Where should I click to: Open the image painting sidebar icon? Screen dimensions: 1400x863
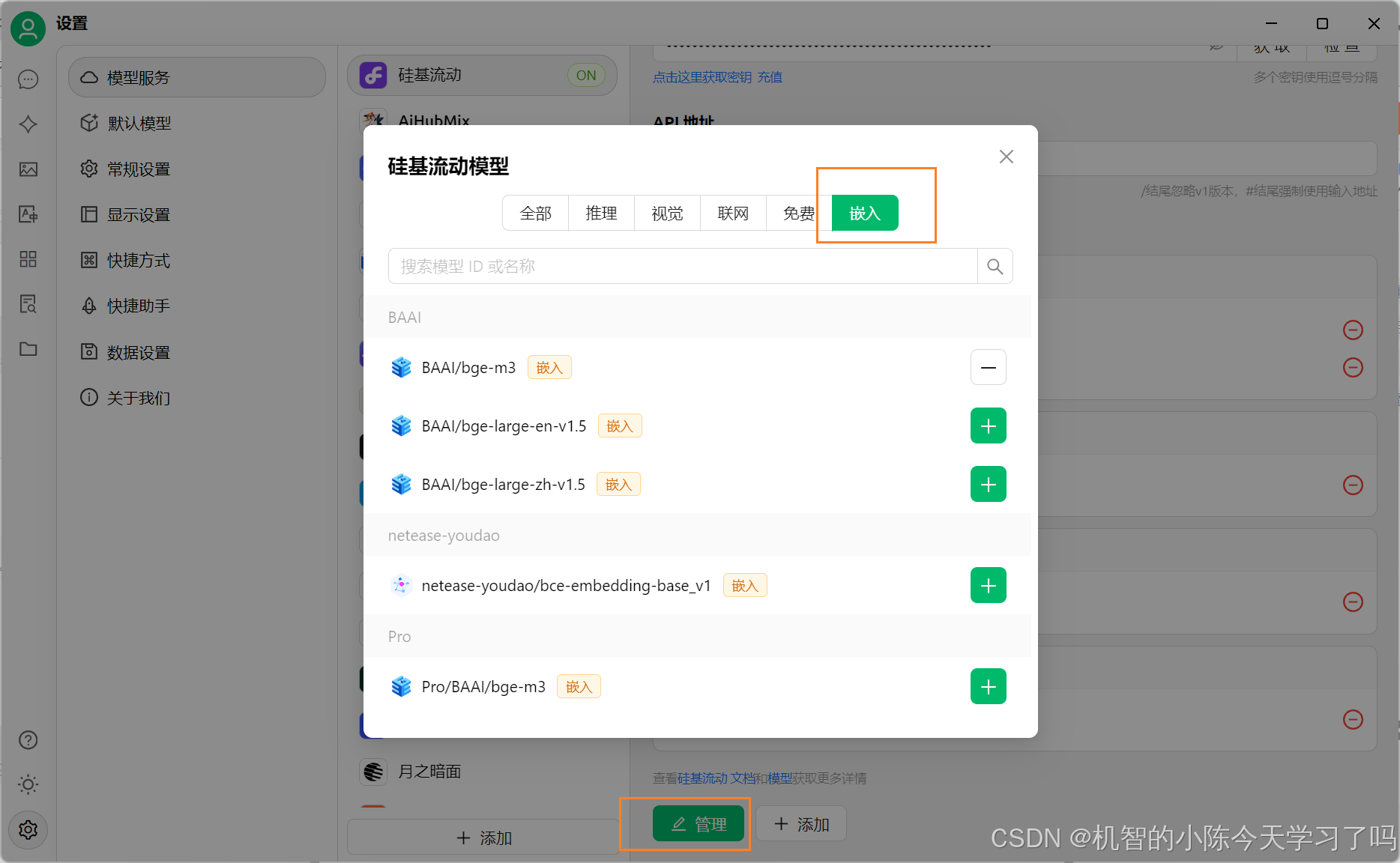tap(28, 169)
